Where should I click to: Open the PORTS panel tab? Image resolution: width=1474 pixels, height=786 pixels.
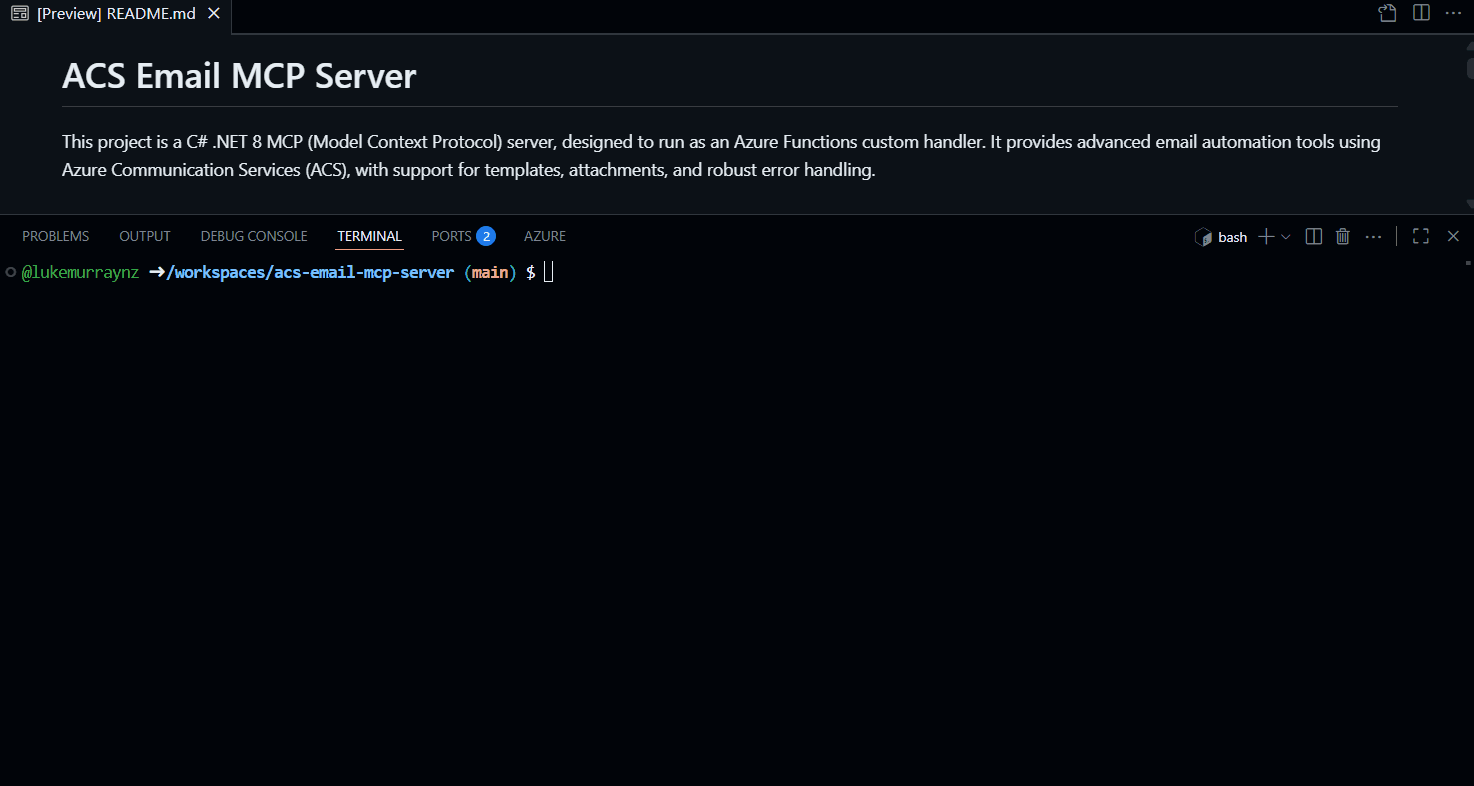[451, 236]
